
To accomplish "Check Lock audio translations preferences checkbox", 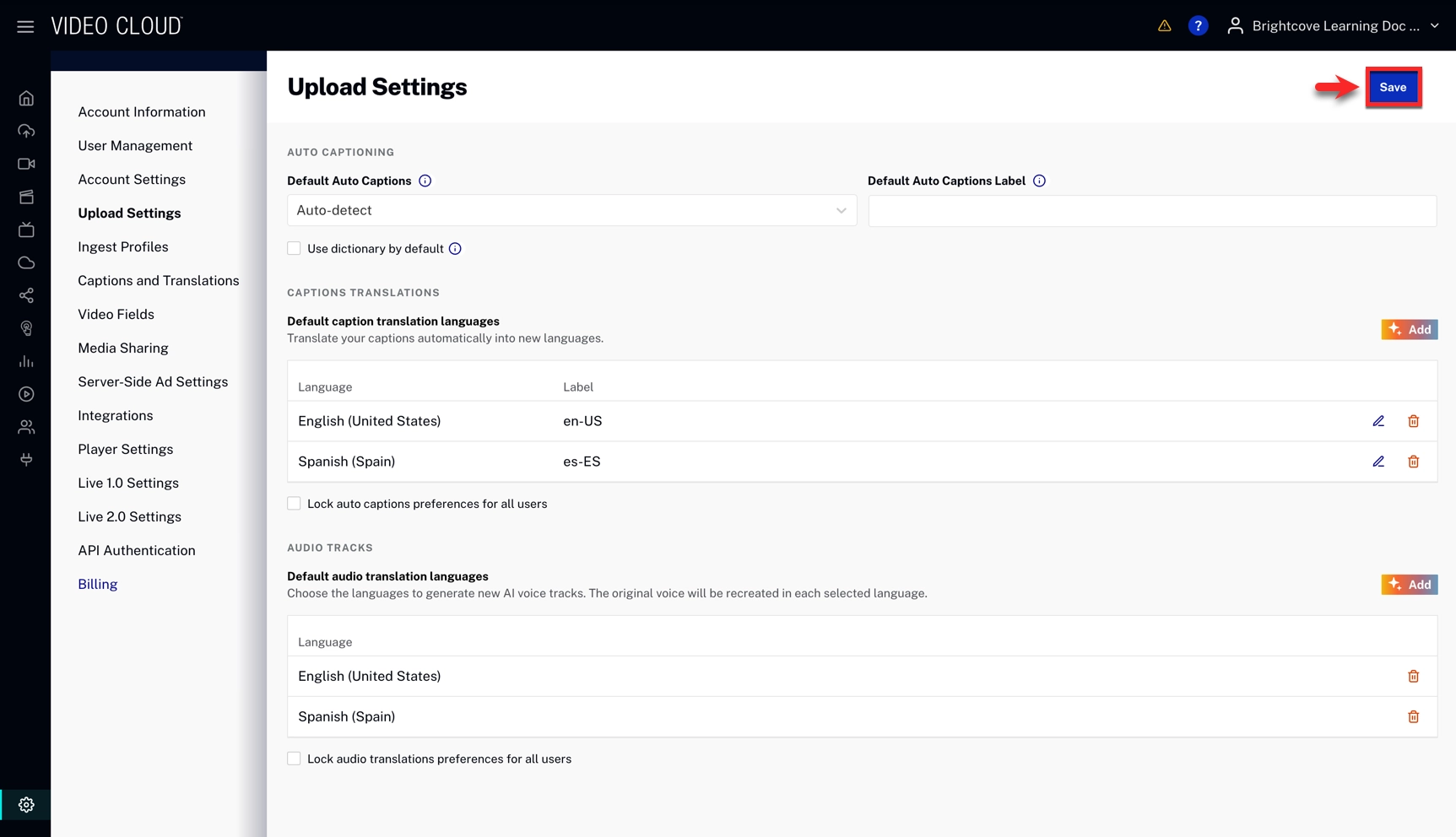I will [294, 759].
